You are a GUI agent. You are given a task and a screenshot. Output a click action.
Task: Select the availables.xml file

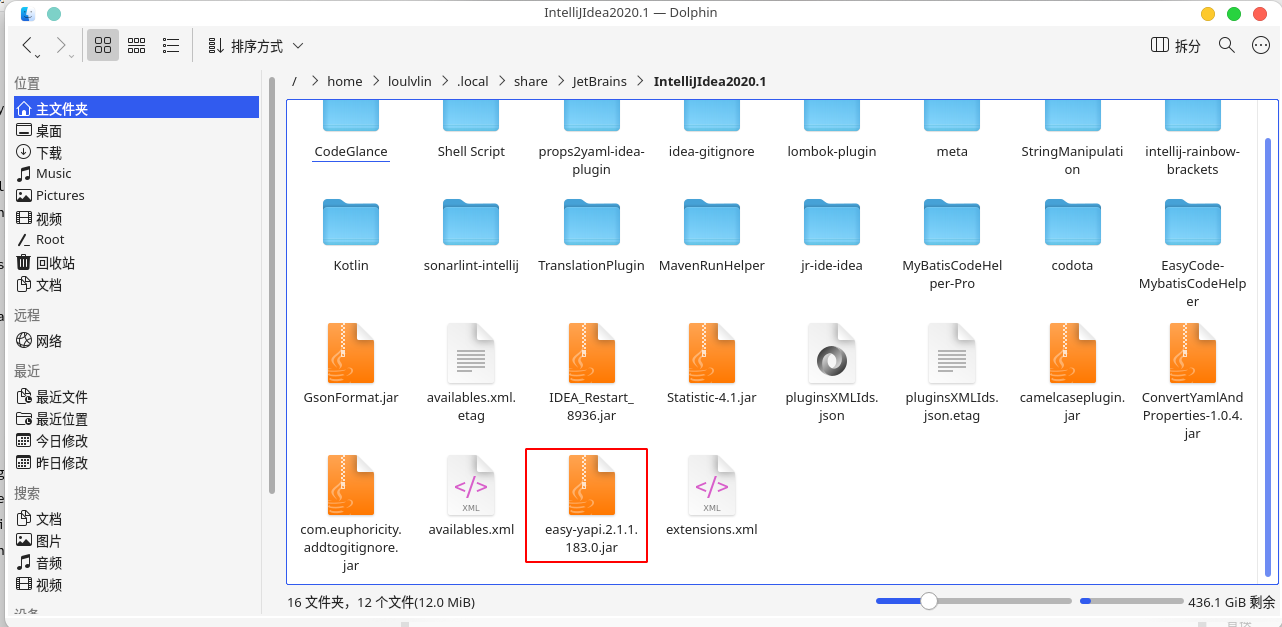coord(471,497)
